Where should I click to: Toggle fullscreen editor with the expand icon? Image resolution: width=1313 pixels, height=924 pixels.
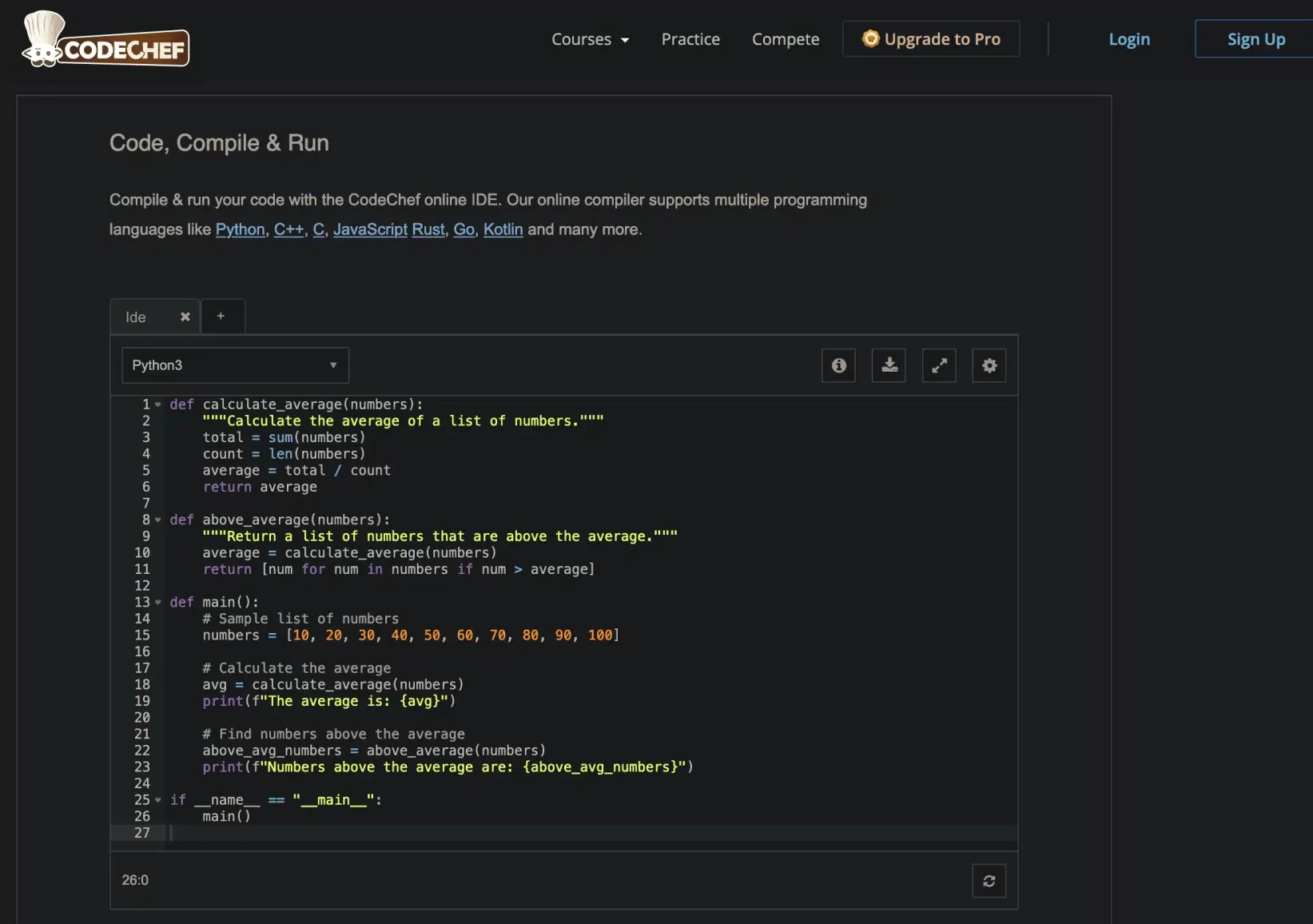click(939, 365)
